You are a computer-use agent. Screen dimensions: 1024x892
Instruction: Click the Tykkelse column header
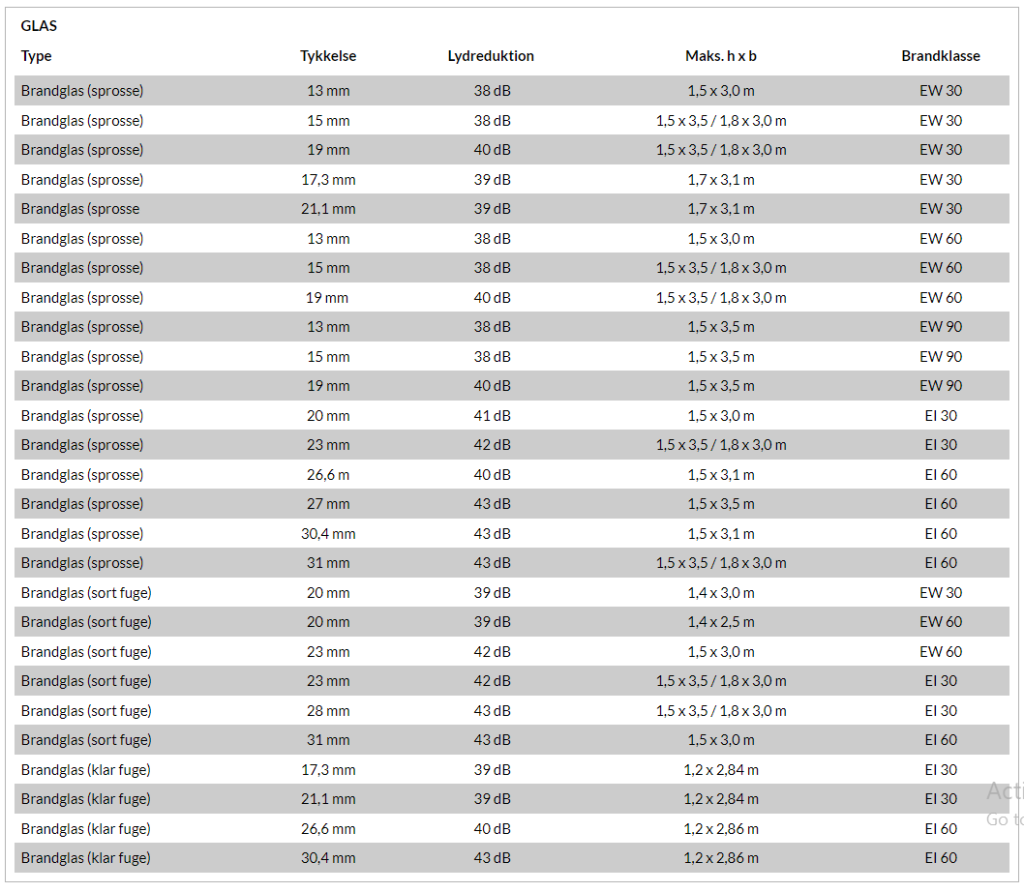pos(328,56)
